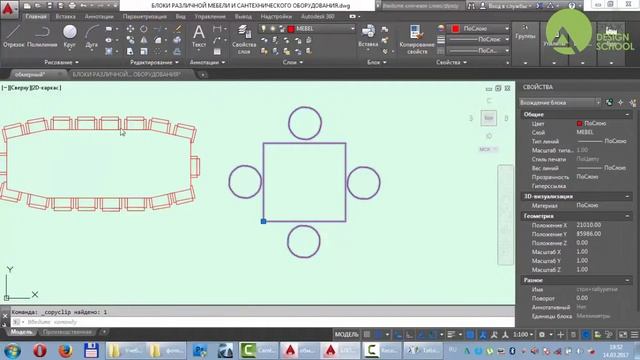Screen dimensions: 640x360
Task: Click the linear dimension tool icon
Action: pos(217,29)
